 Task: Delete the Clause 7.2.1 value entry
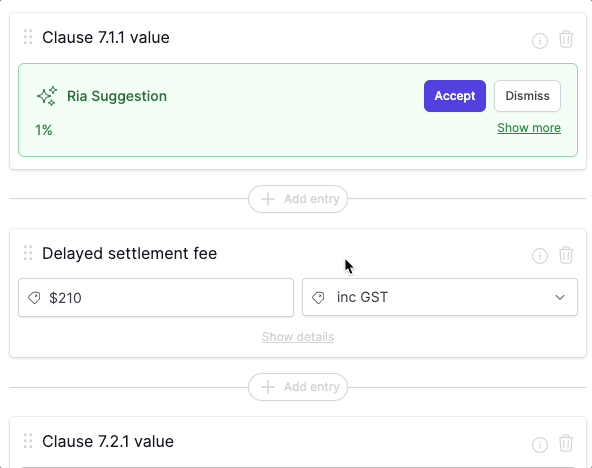[566, 443]
